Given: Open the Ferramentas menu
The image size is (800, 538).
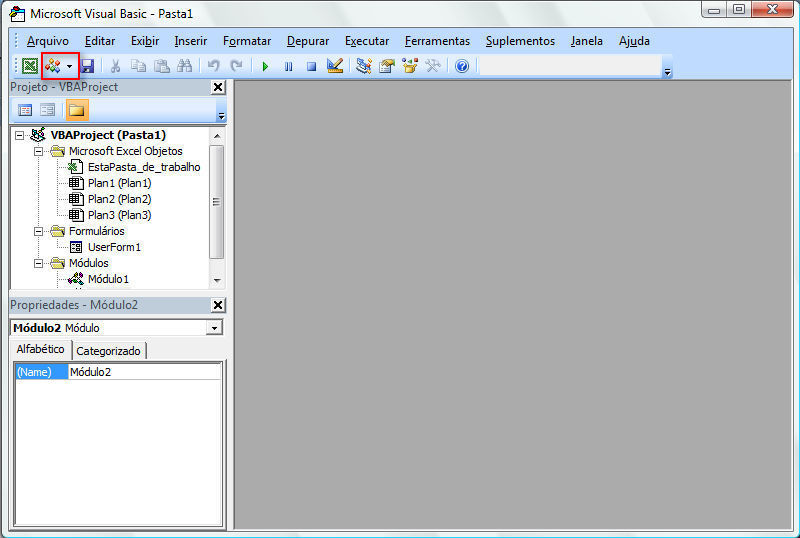Looking at the screenshot, I should click(437, 41).
